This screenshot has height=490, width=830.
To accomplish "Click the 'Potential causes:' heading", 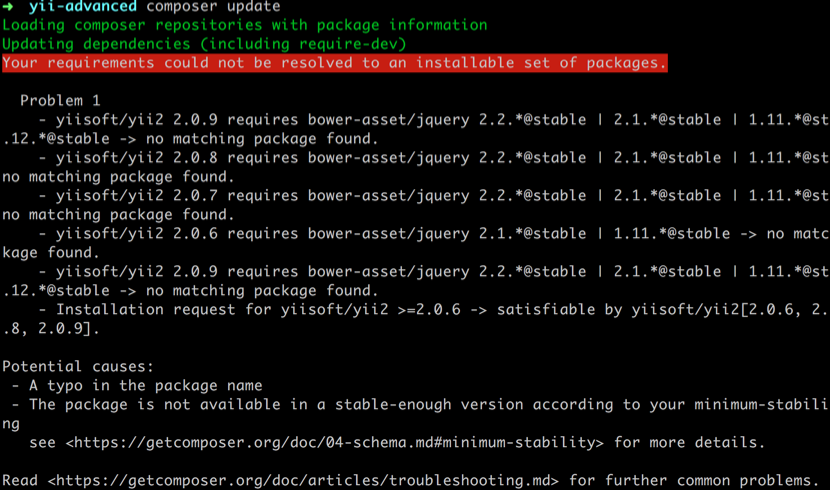I will [78, 367].
